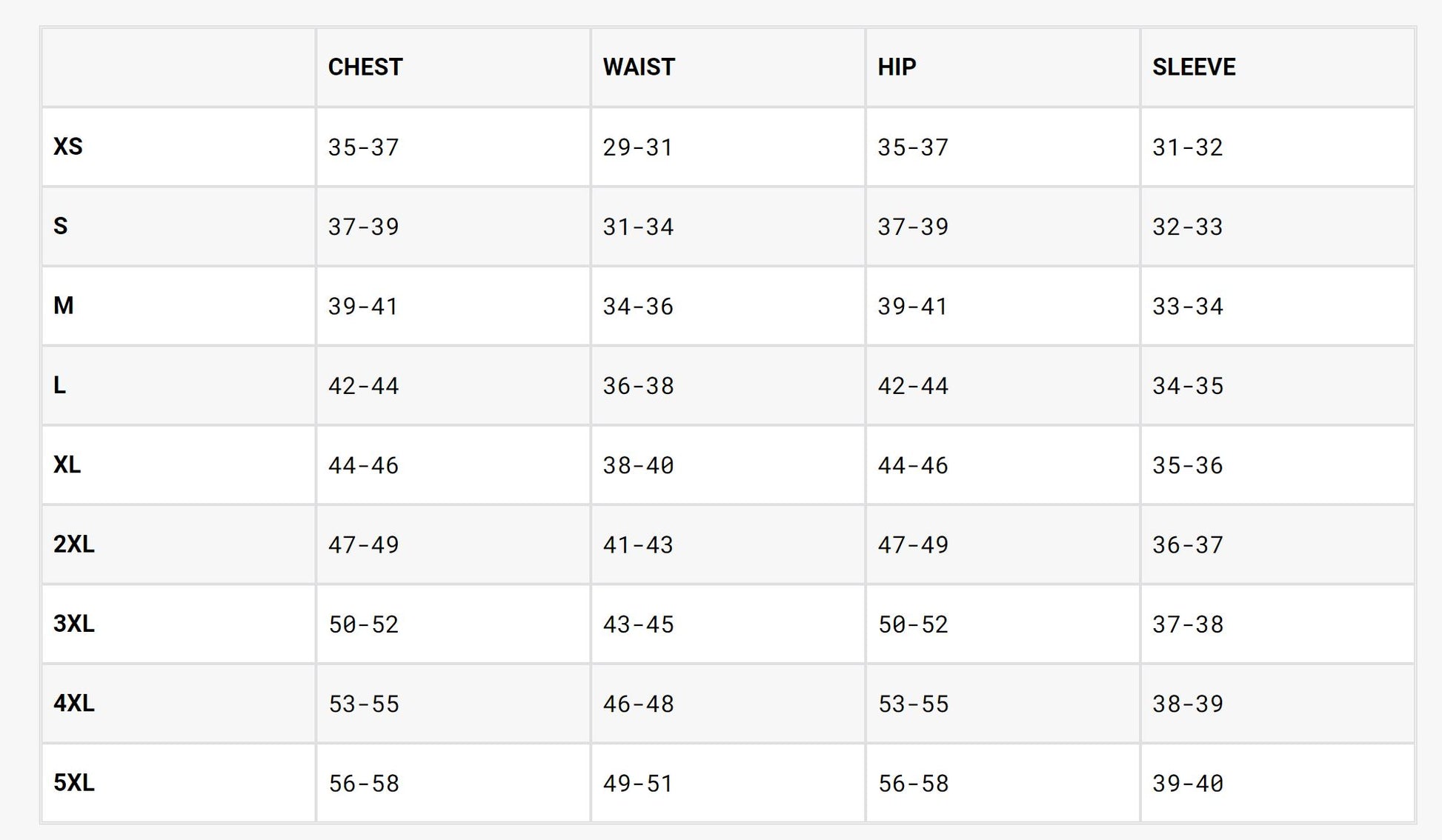Select the 2XL size row label
Image resolution: width=1442 pixels, height=840 pixels.
point(74,544)
